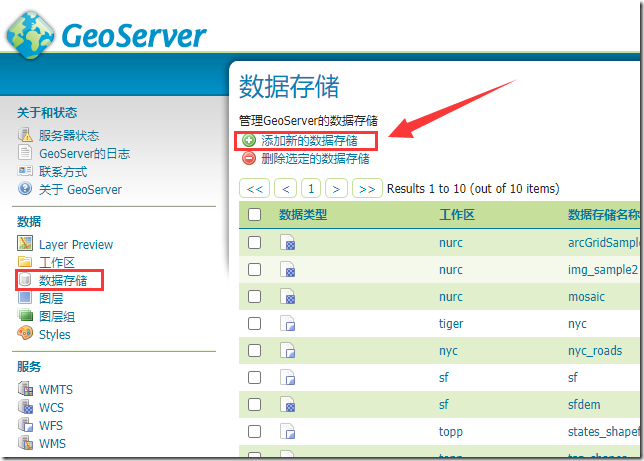The image size is (644, 461).
Task: Click the vector type icon in tiger row
Action: (x=288, y=323)
